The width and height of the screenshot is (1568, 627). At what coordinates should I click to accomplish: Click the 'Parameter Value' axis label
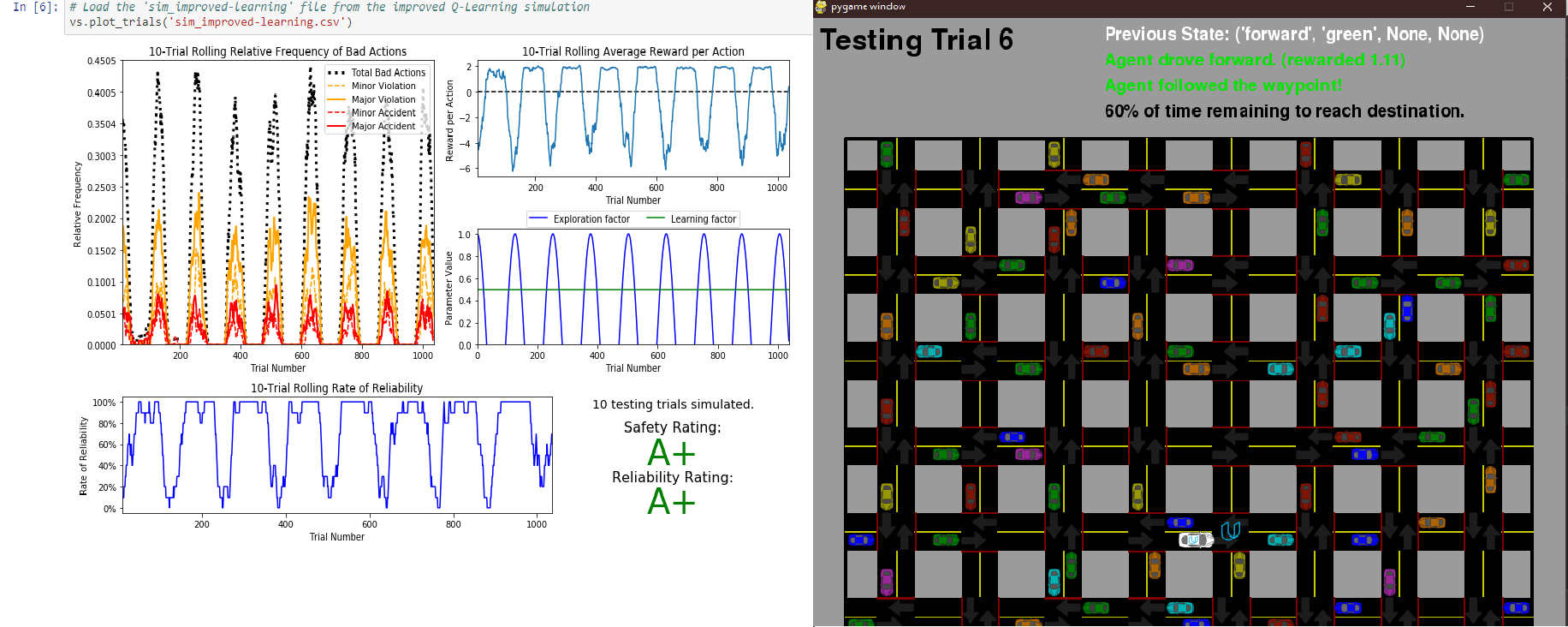[448, 288]
